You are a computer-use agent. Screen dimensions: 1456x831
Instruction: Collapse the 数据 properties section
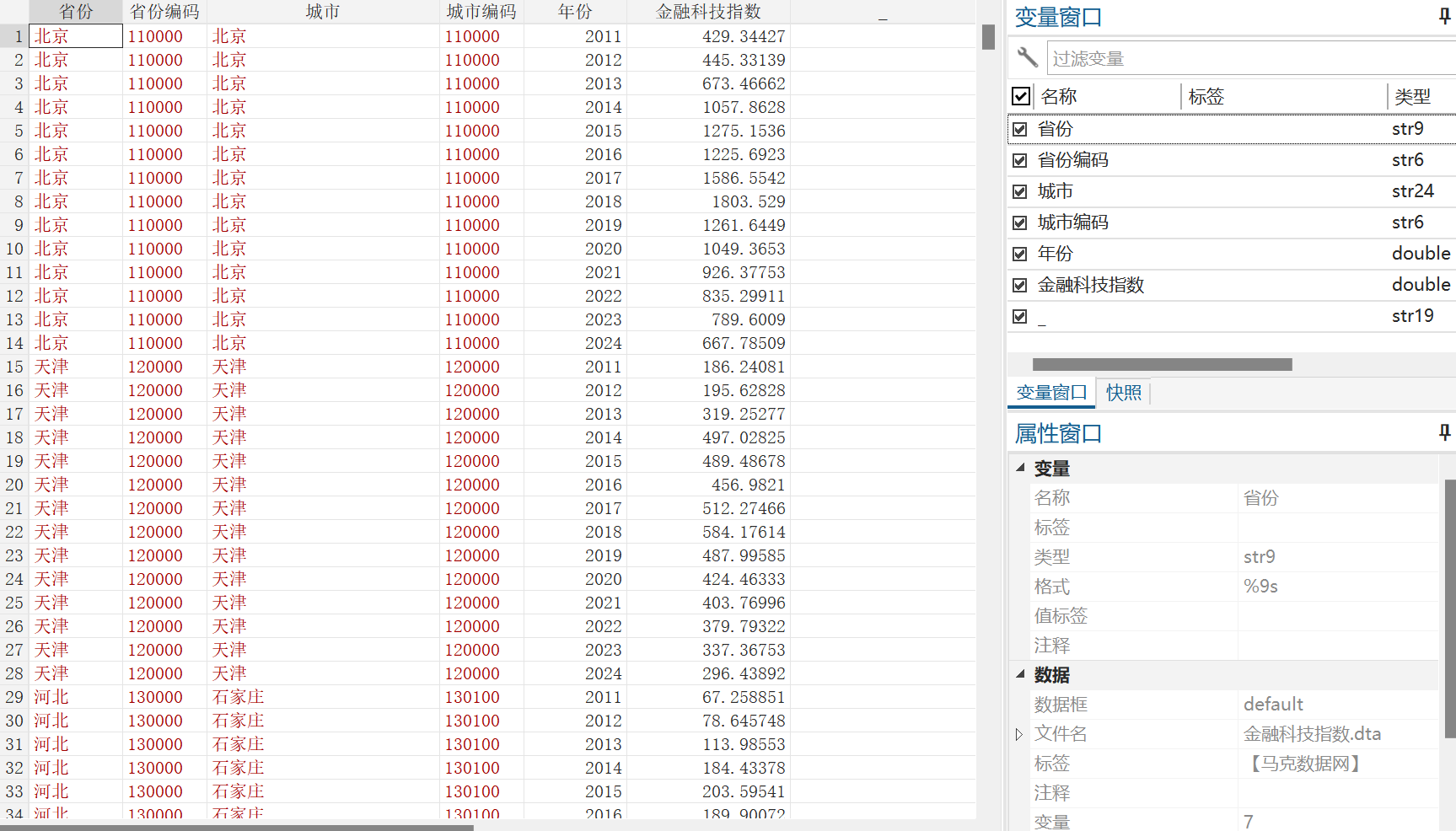(1020, 674)
